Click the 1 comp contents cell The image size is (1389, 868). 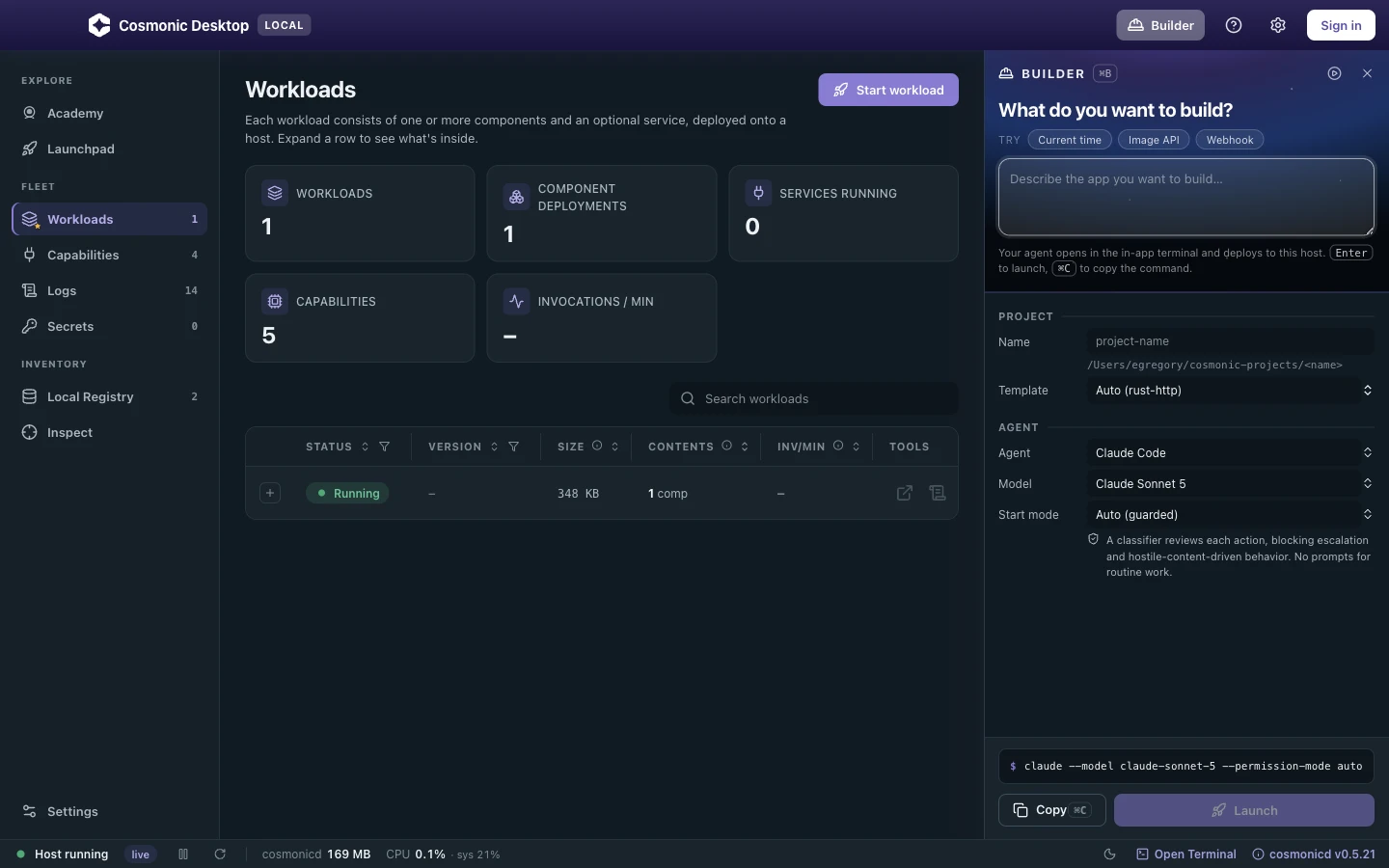[667, 493]
